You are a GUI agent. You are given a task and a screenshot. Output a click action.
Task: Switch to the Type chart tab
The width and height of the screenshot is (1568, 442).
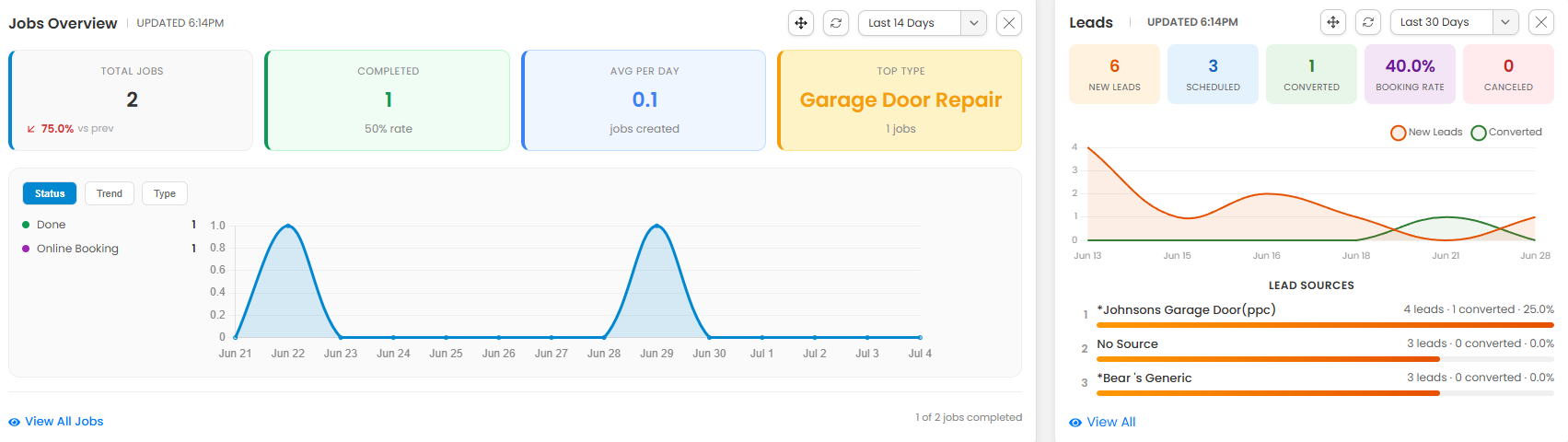point(165,193)
